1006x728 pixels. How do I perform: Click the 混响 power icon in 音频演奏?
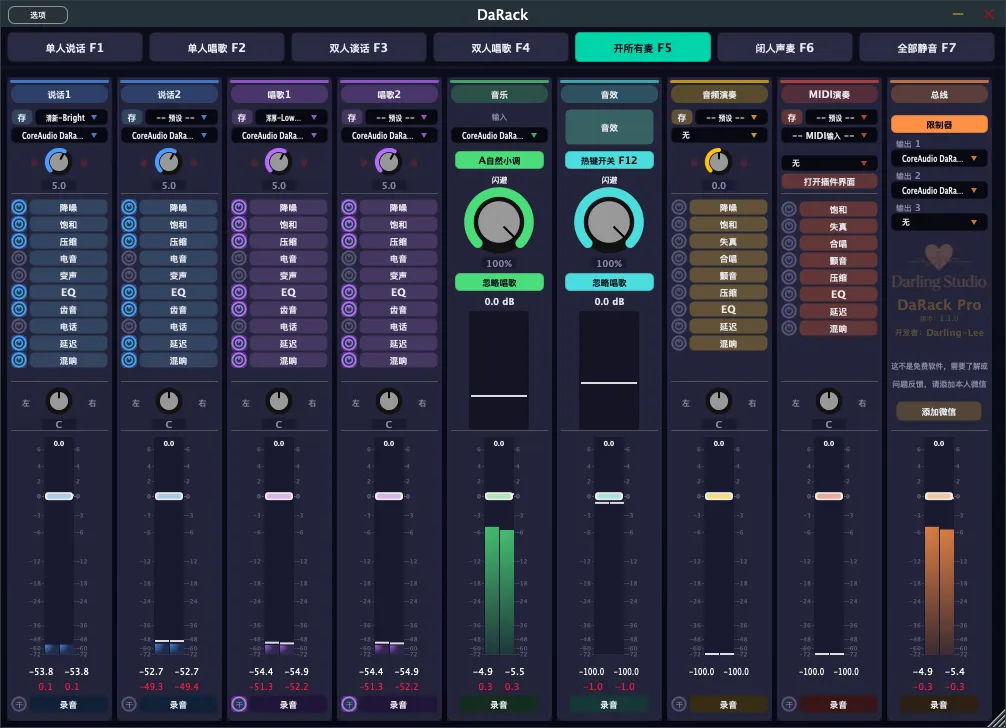coord(679,343)
